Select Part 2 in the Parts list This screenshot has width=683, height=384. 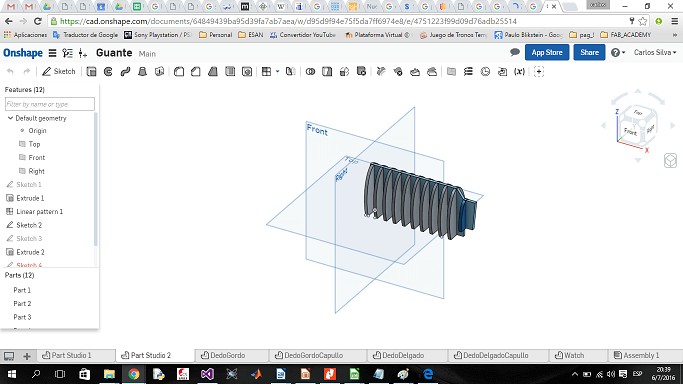click(22, 303)
